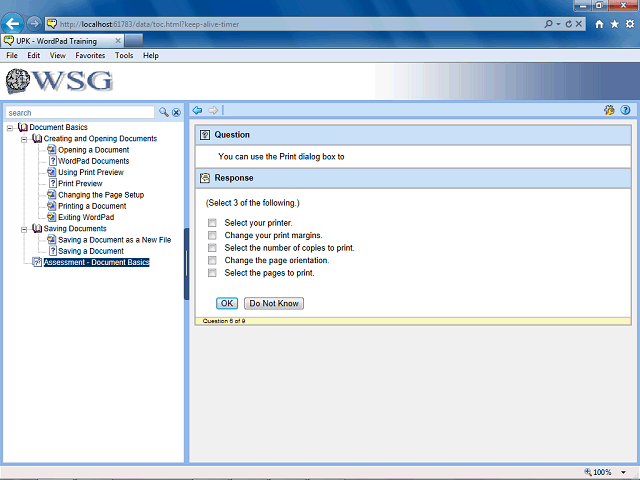Open the View menu
Viewport: 640px width, 480px height.
coord(58,56)
